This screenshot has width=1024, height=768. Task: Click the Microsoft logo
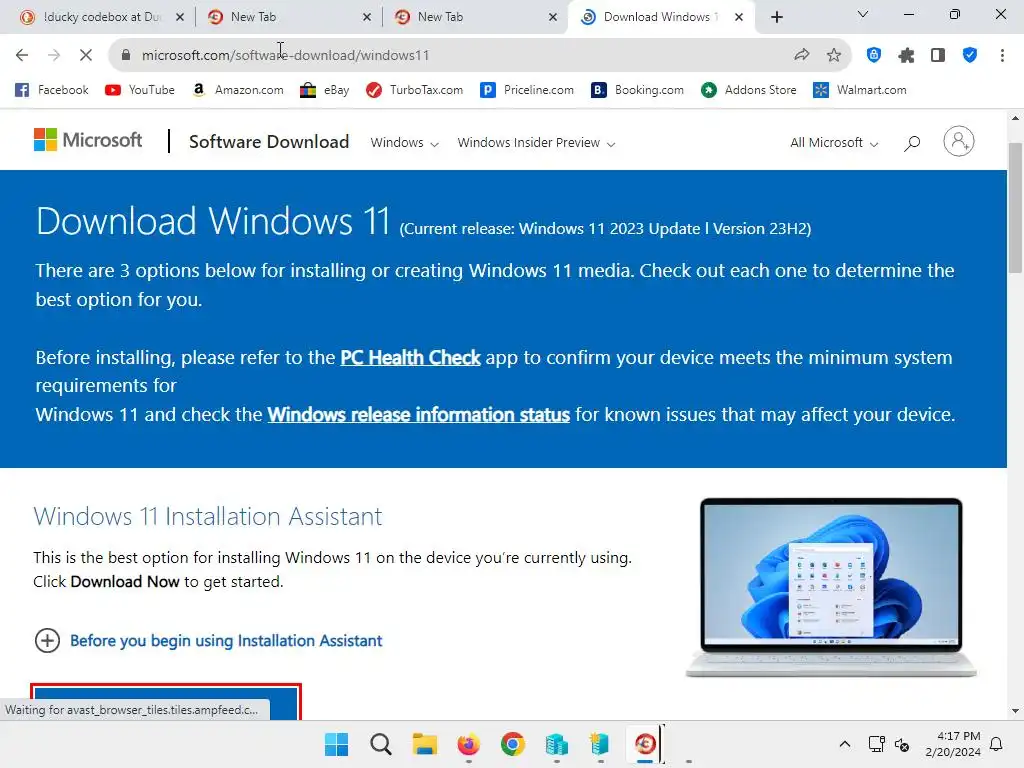(88, 140)
